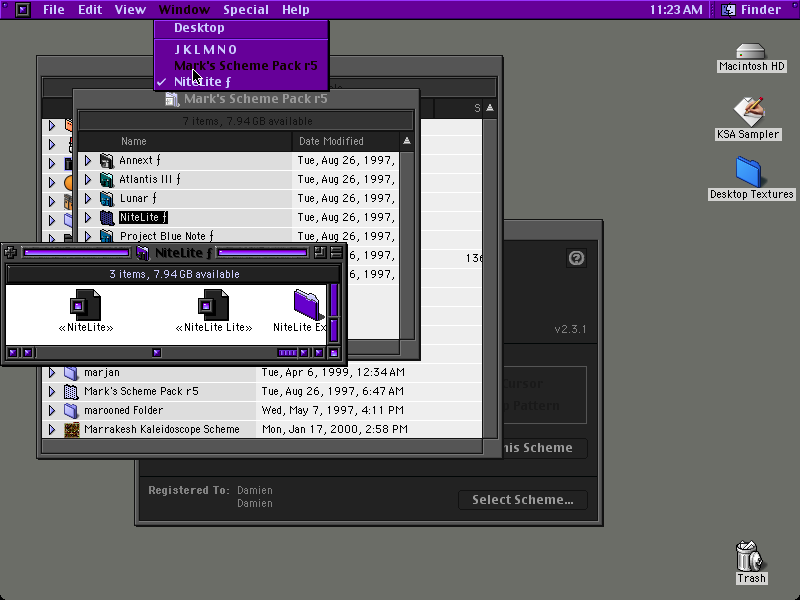Image resolution: width=800 pixels, height=600 pixels.
Task: Click the Lunar ƒ folder icon
Action: [x=107, y=198]
